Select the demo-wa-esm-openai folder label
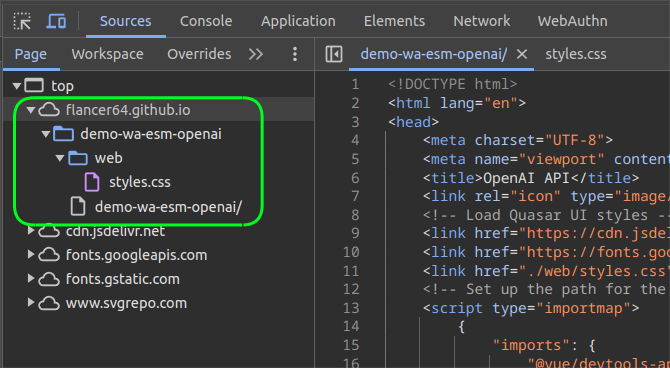Image resolution: width=670 pixels, height=368 pixels. coord(151,134)
